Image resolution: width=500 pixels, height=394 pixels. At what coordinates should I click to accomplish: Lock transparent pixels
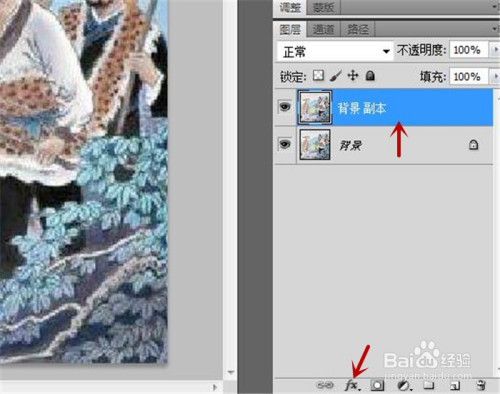pos(318,76)
